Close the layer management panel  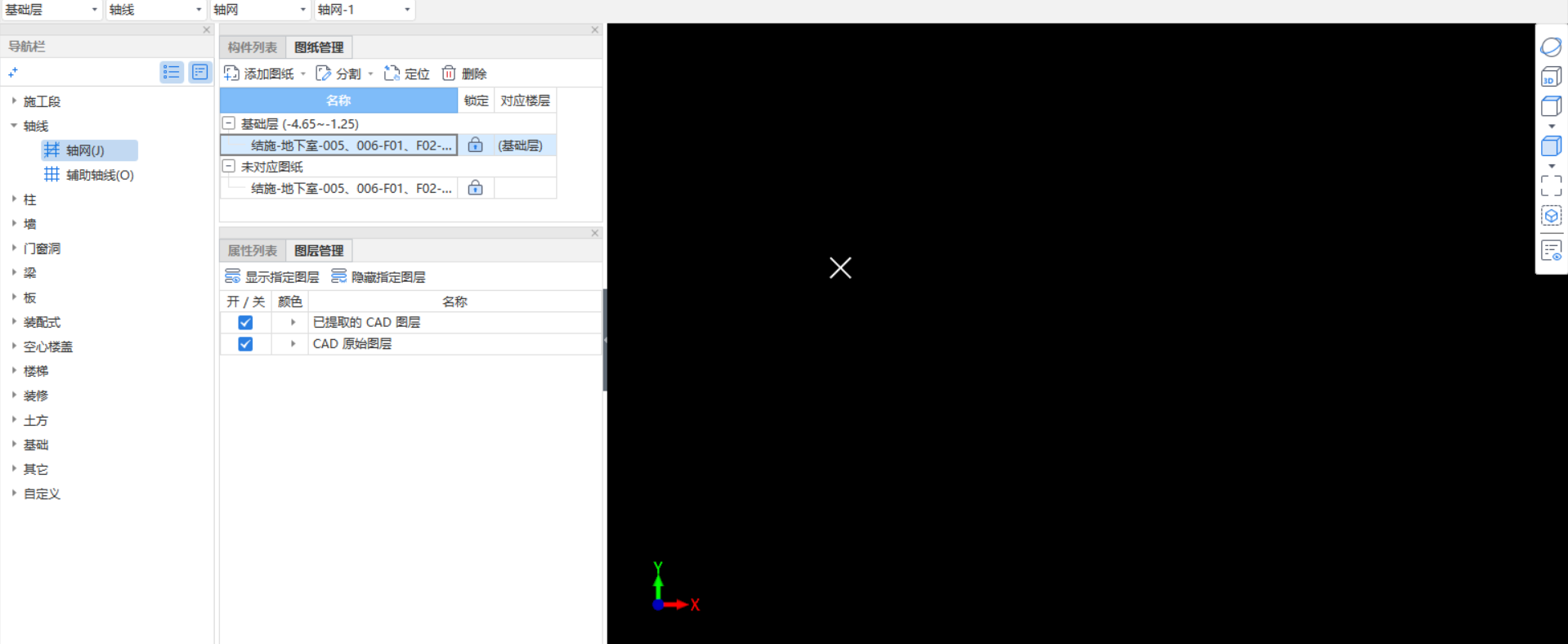coord(595,234)
